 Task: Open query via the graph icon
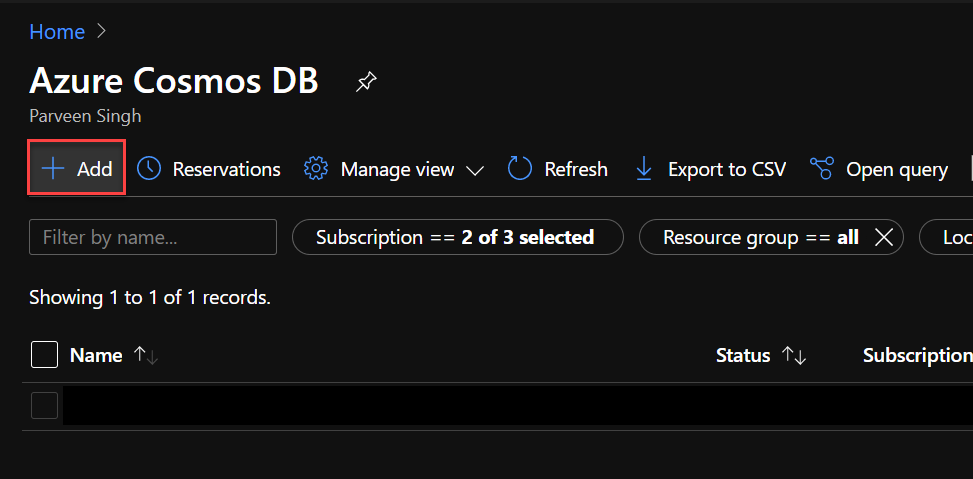point(822,169)
